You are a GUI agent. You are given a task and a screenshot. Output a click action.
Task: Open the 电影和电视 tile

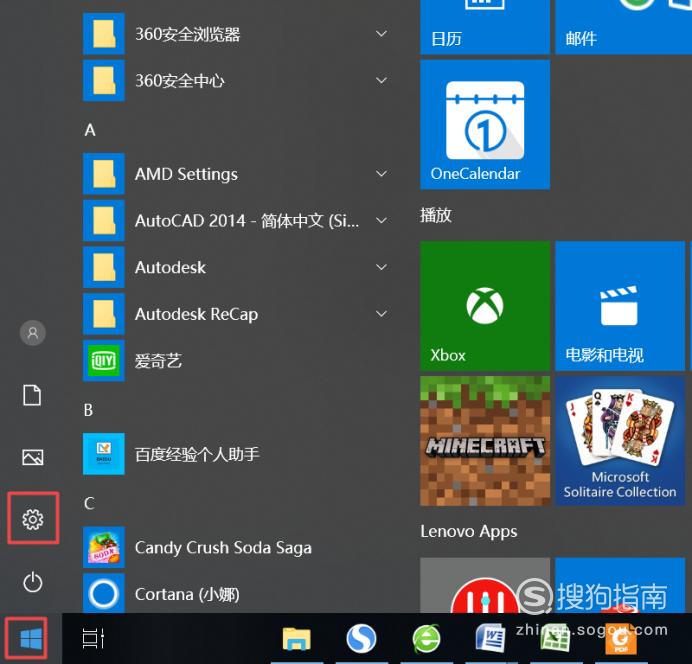click(620, 306)
